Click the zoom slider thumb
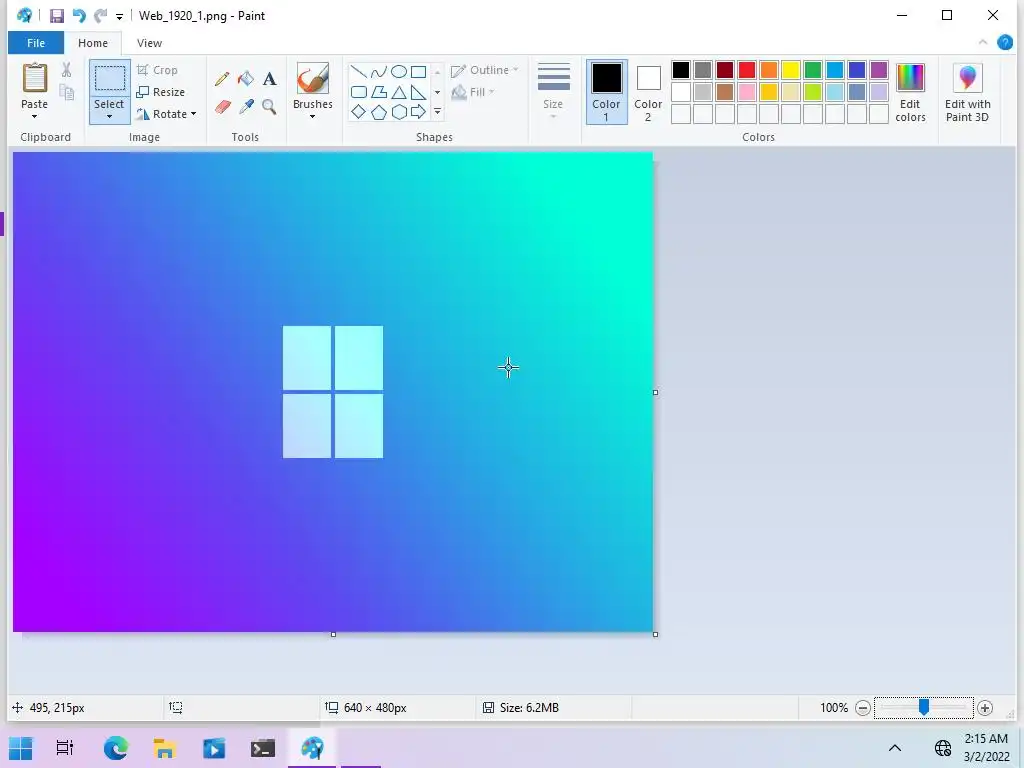1024x768 pixels. (924, 707)
